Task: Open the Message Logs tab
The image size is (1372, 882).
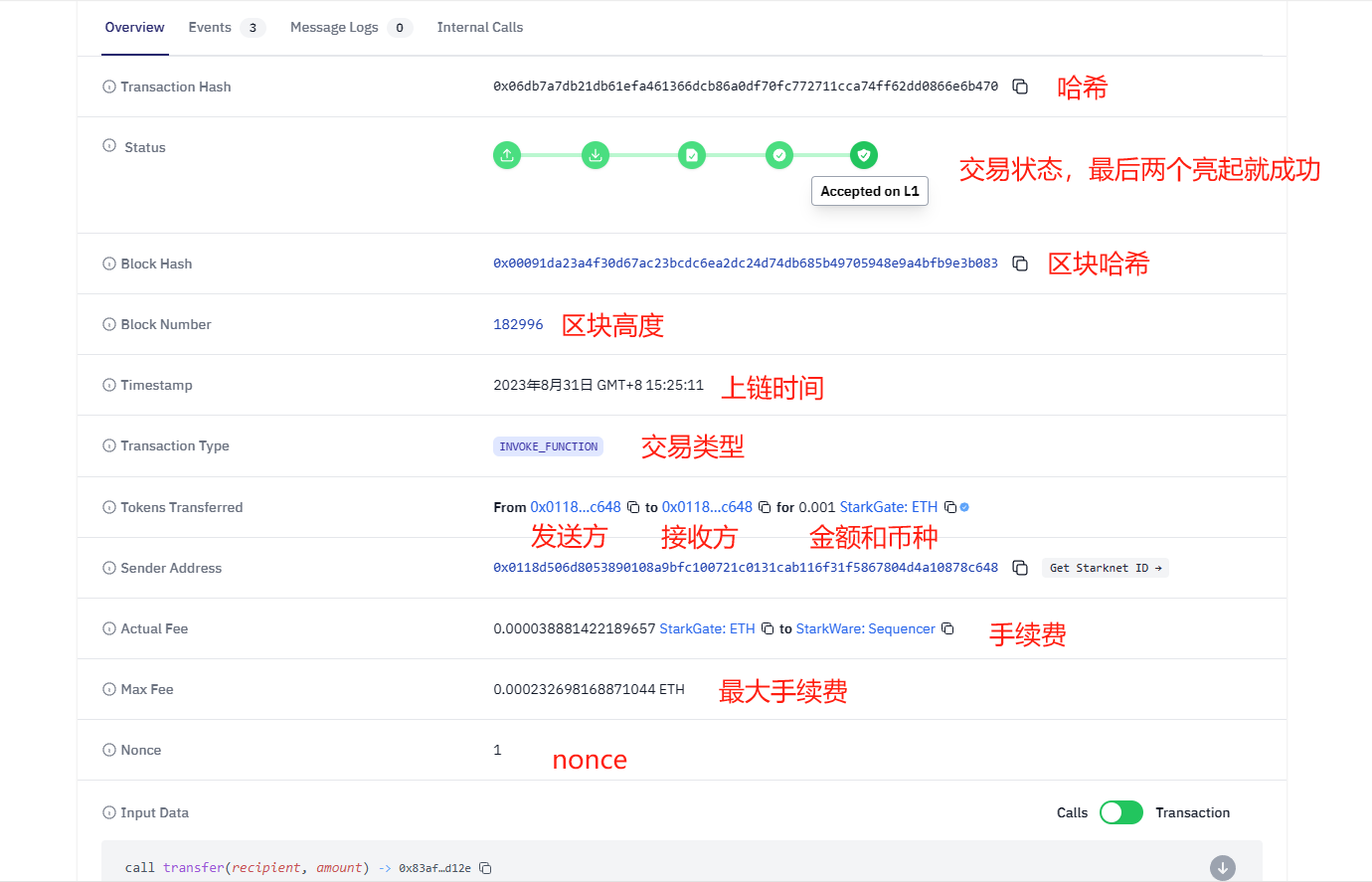Action: tap(334, 27)
